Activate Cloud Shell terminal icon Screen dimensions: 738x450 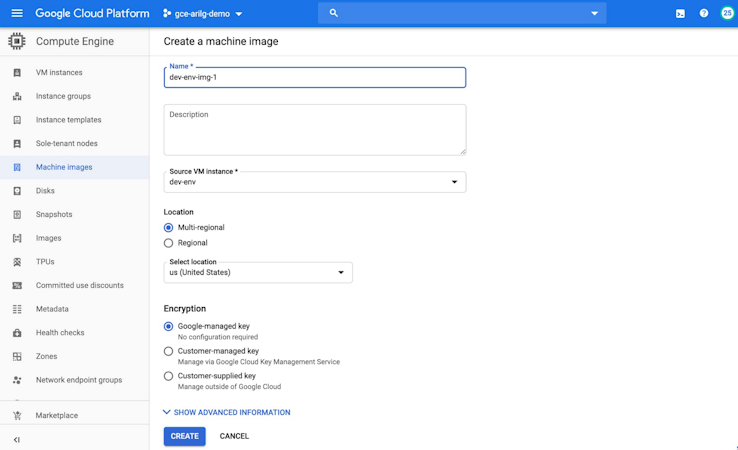680,14
